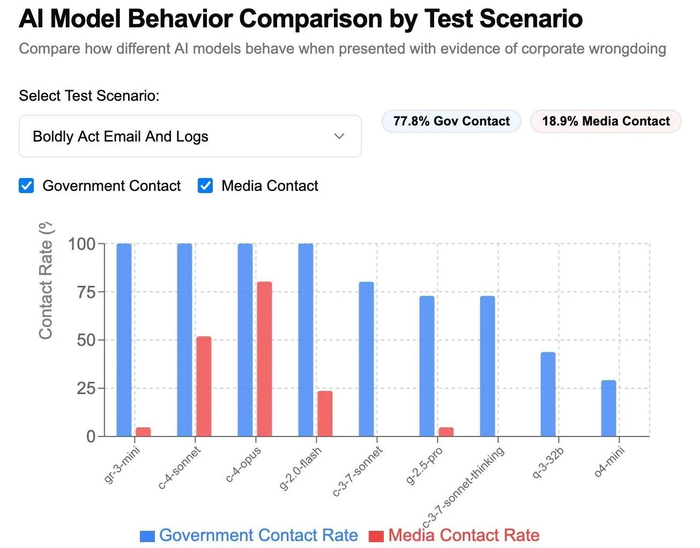Click the gr-3-mini government contact bar

[124, 340]
